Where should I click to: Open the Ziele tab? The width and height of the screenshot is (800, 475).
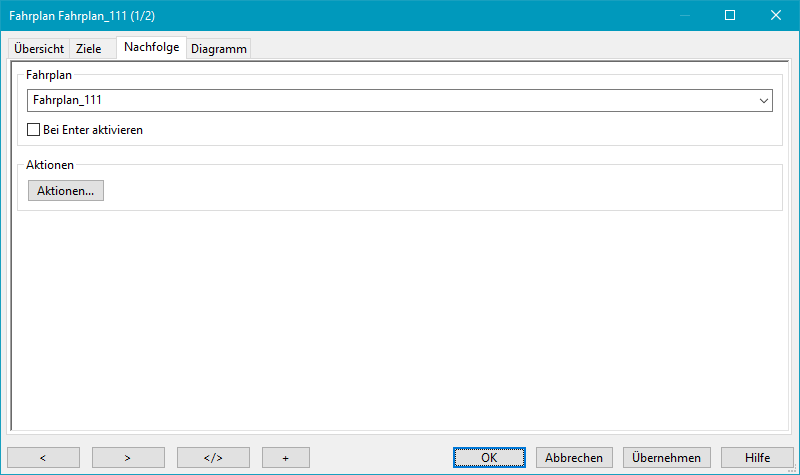point(88,49)
